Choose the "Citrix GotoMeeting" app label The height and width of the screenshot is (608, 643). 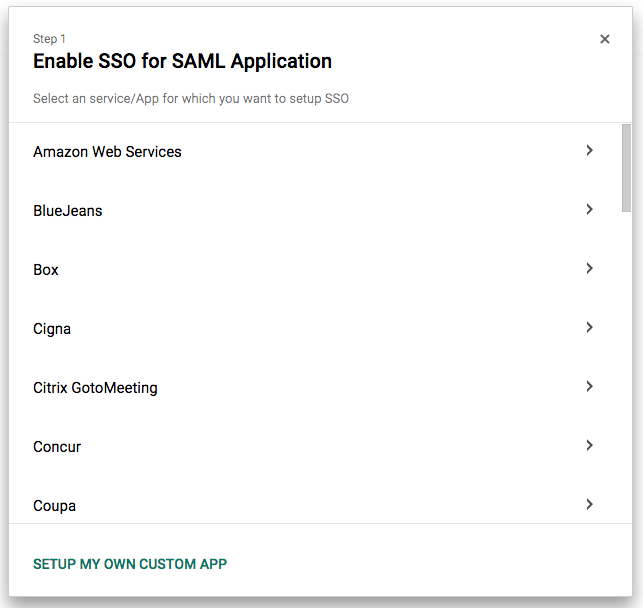tap(95, 388)
